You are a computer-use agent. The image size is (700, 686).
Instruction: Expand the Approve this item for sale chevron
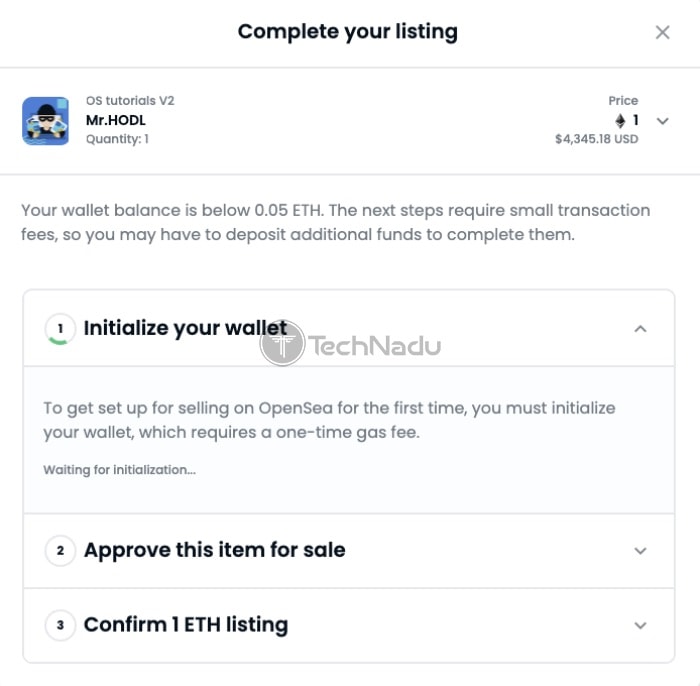click(x=641, y=551)
